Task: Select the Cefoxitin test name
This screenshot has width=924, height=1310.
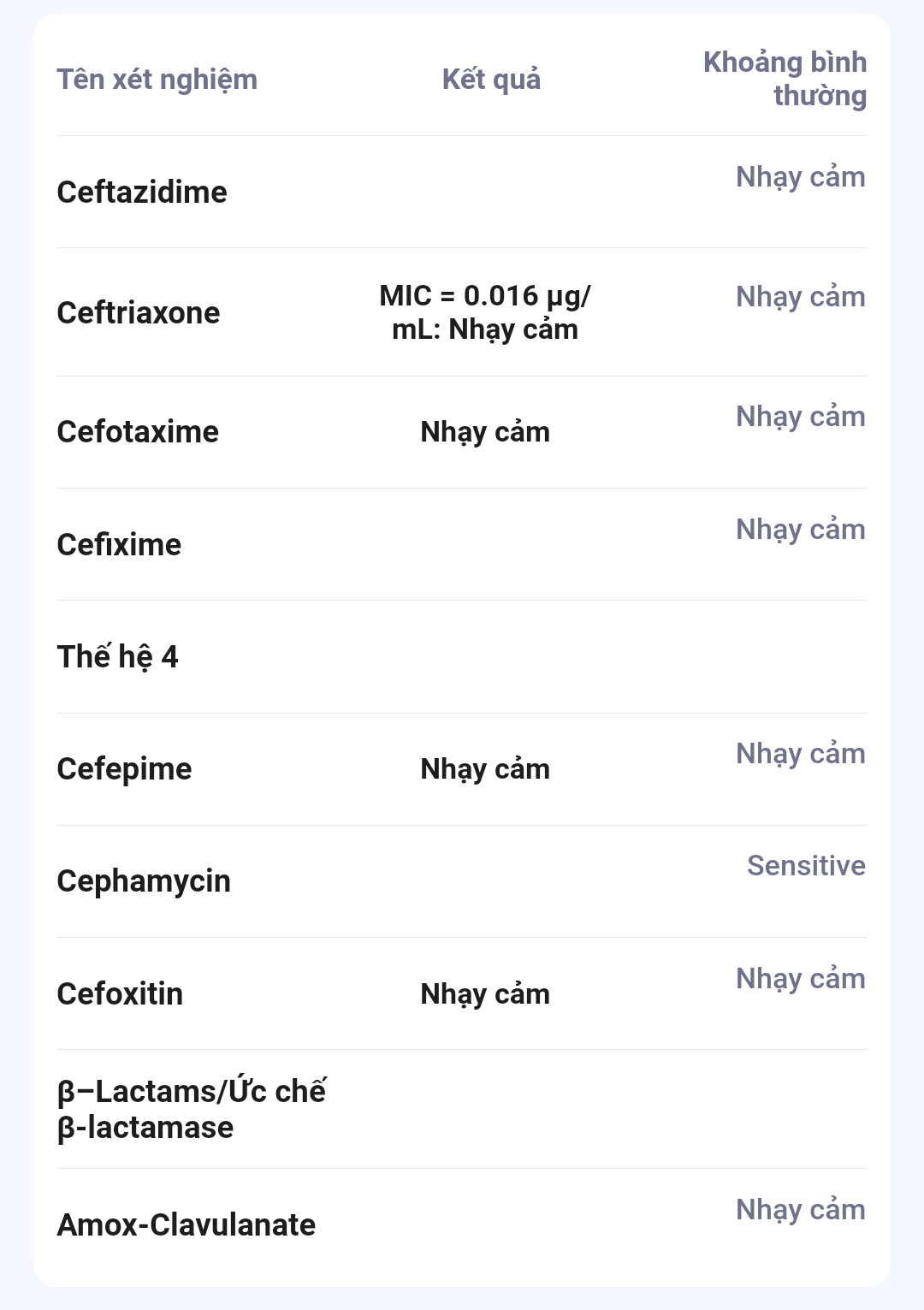Action: 120,994
